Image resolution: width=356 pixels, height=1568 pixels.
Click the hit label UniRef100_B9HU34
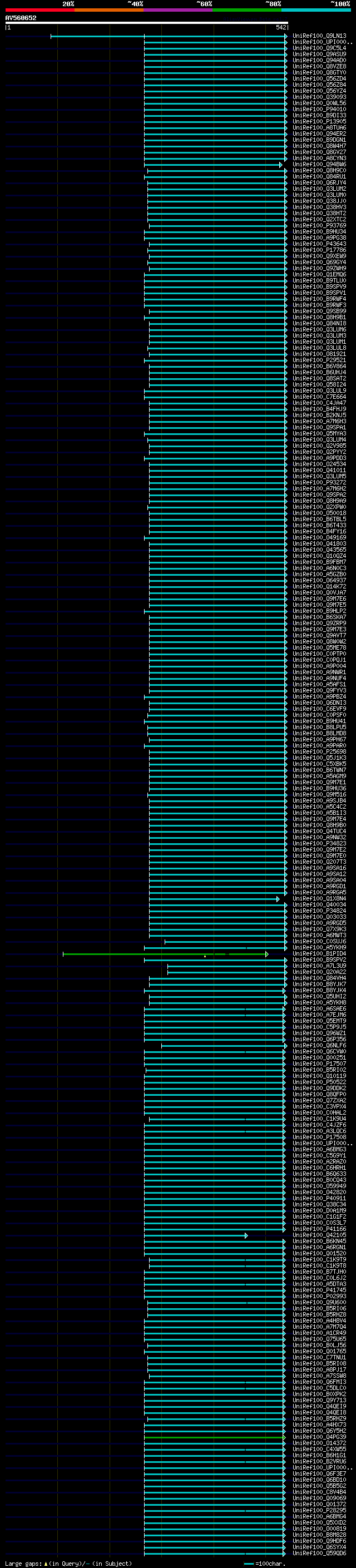pyautogui.click(x=319, y=231)
